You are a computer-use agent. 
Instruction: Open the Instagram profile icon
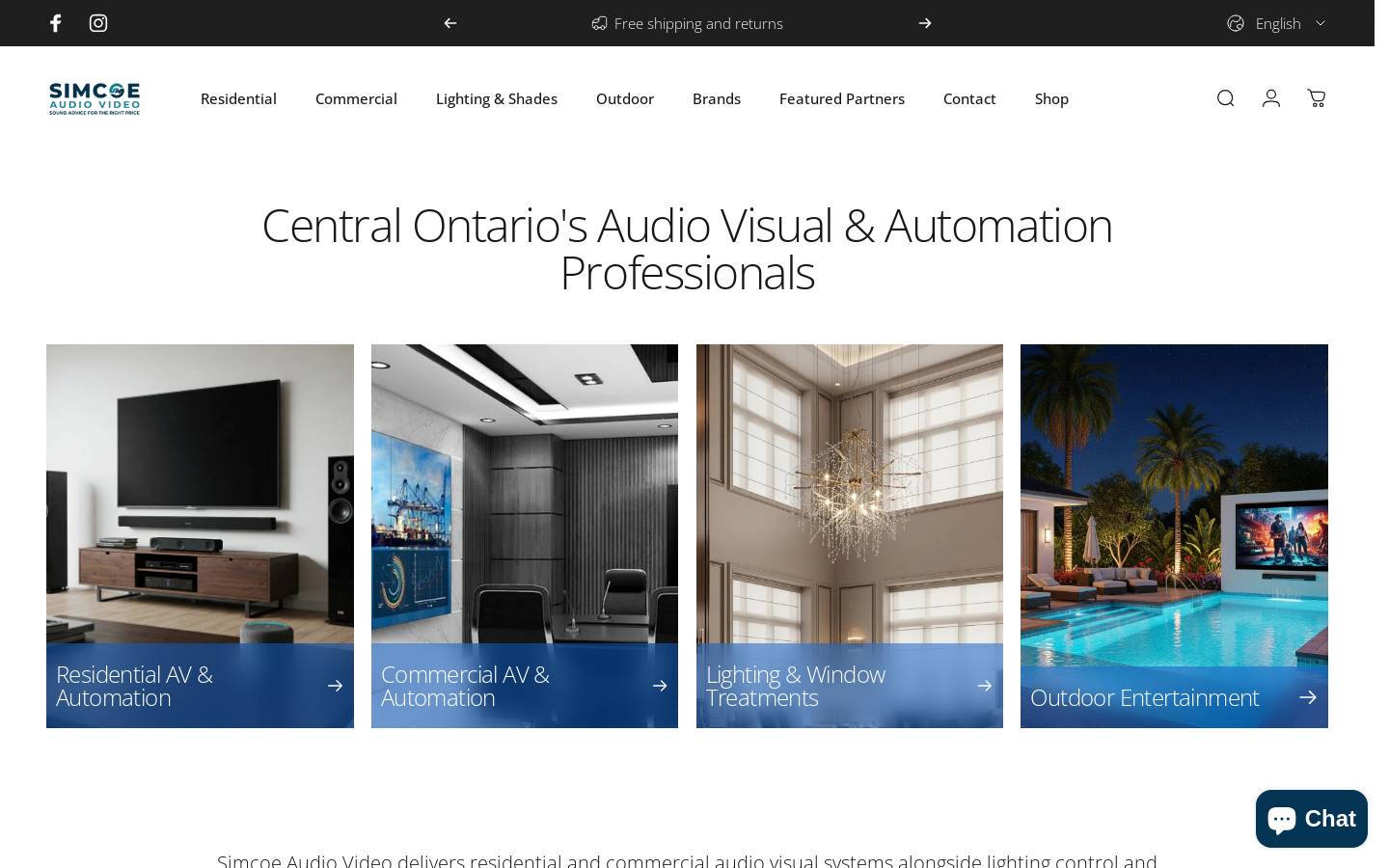click(98, 23)
